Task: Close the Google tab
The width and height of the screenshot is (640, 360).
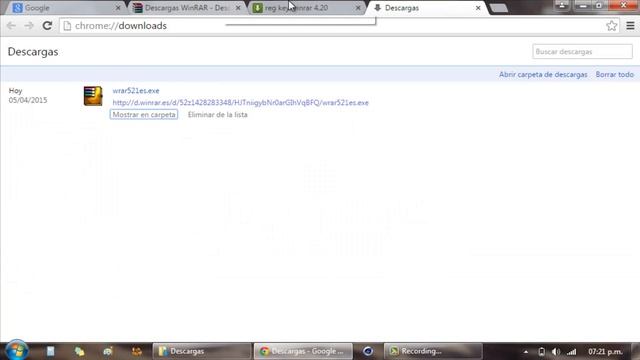Action: (x=118, y=8)
